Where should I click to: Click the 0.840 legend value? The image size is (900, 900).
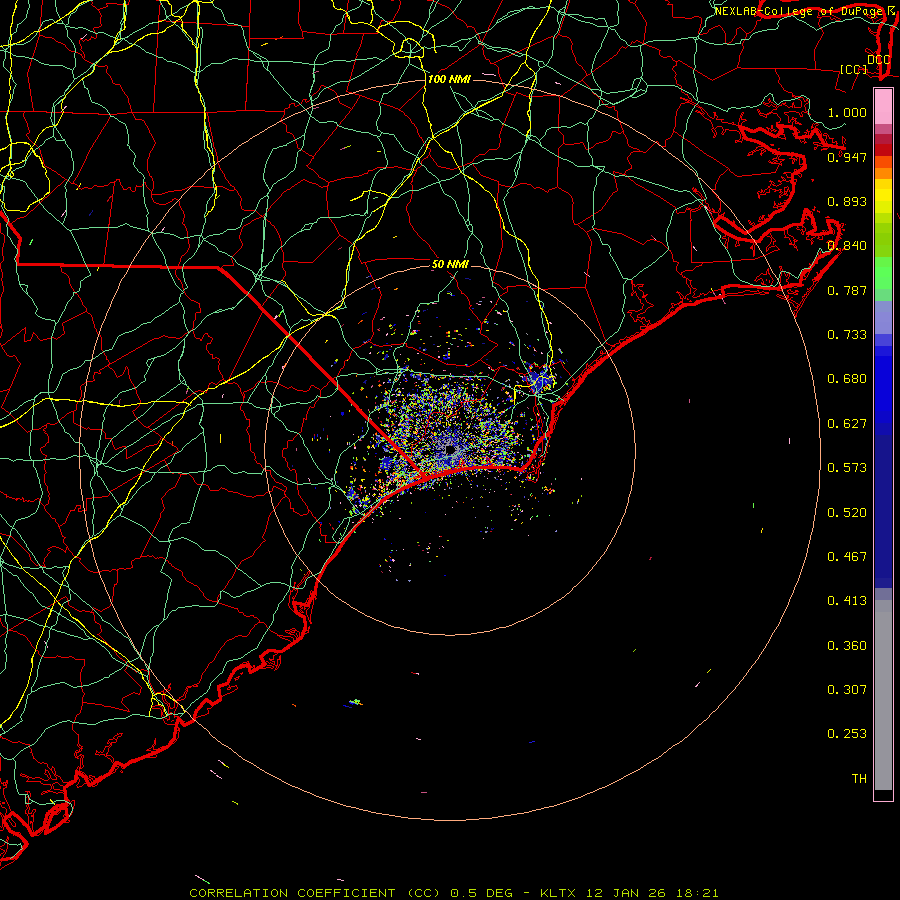[x=847, y=246]
